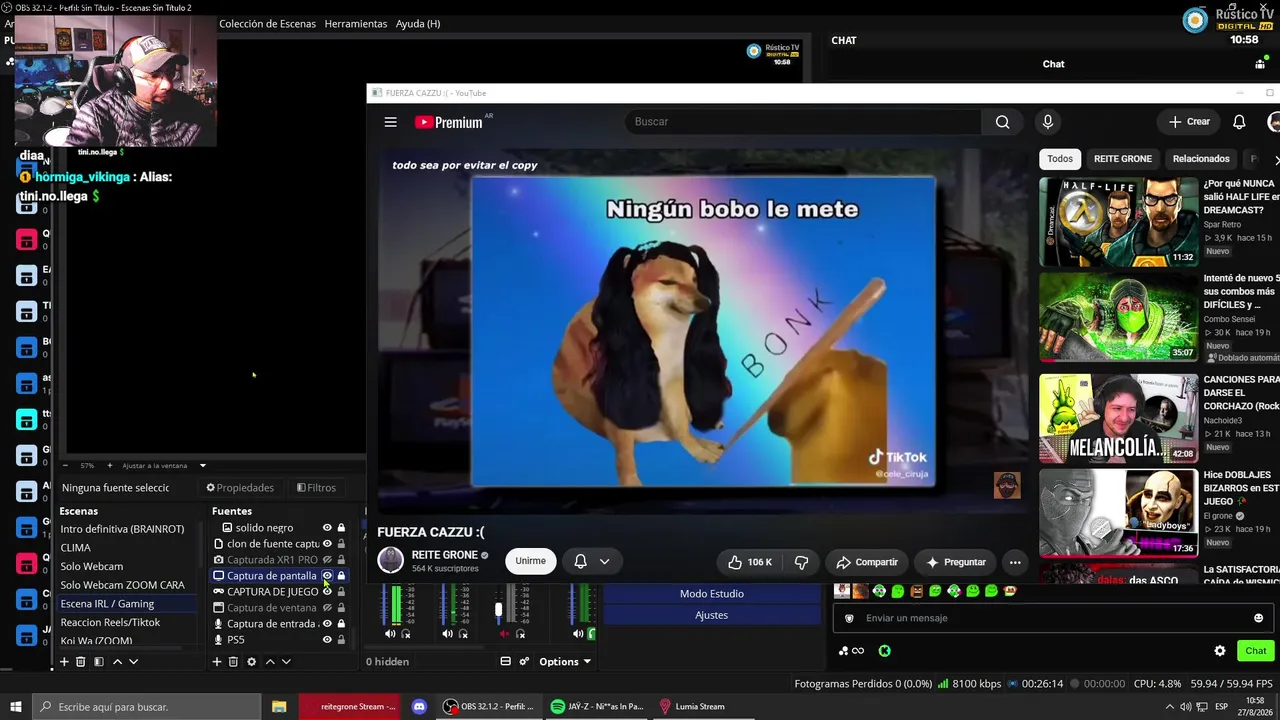The height and width of the screenshot is (720, 1280).
Task: Open the video's more actions ellipsis
Action: (1015, 562)
